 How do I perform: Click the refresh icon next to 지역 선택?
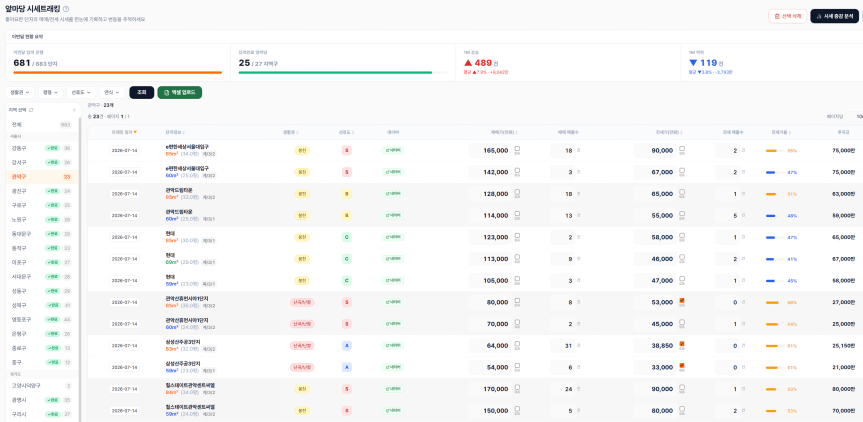[31, 110]
